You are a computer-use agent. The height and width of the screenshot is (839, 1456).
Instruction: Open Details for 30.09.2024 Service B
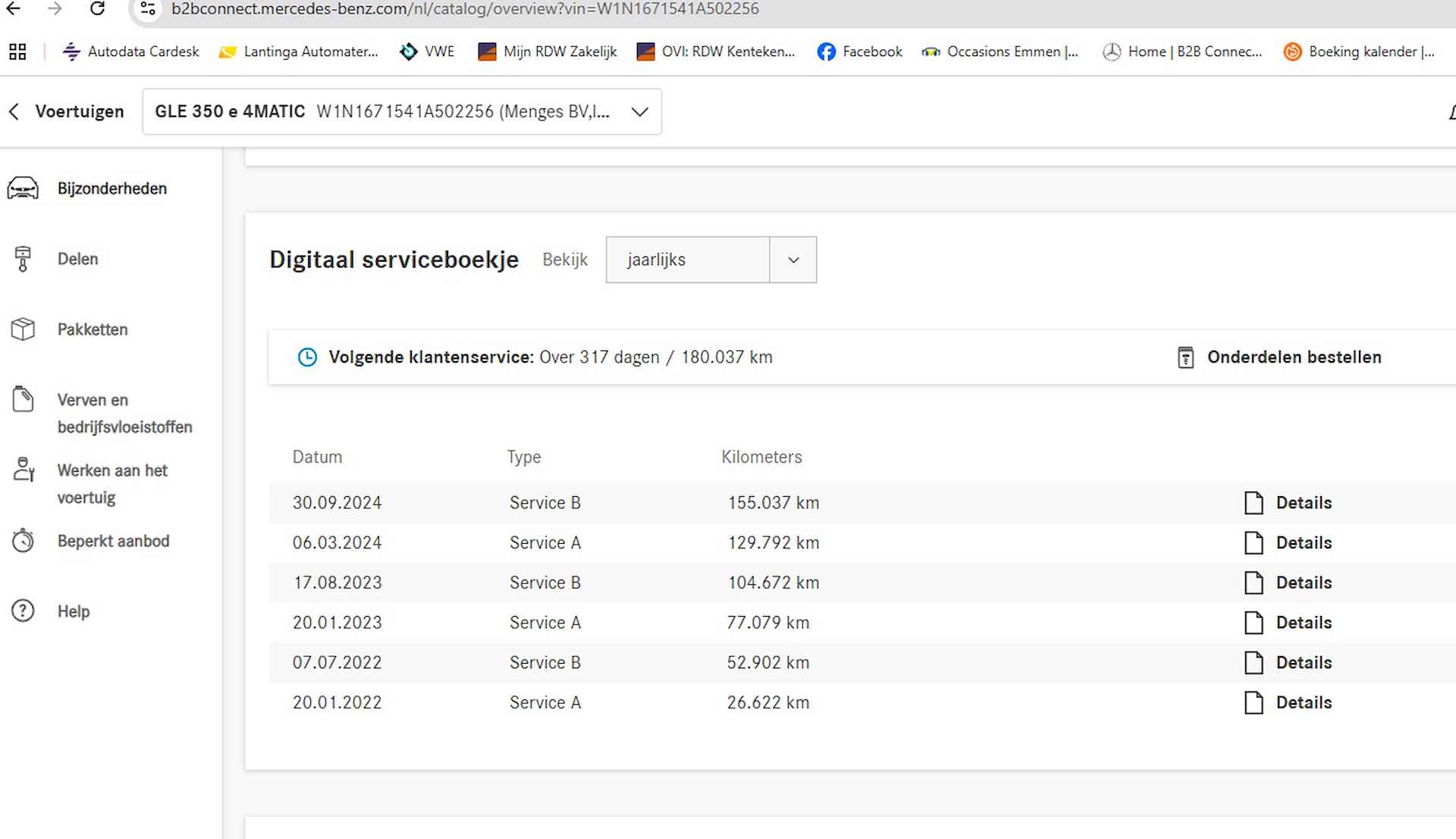[x=1288, y=503]
